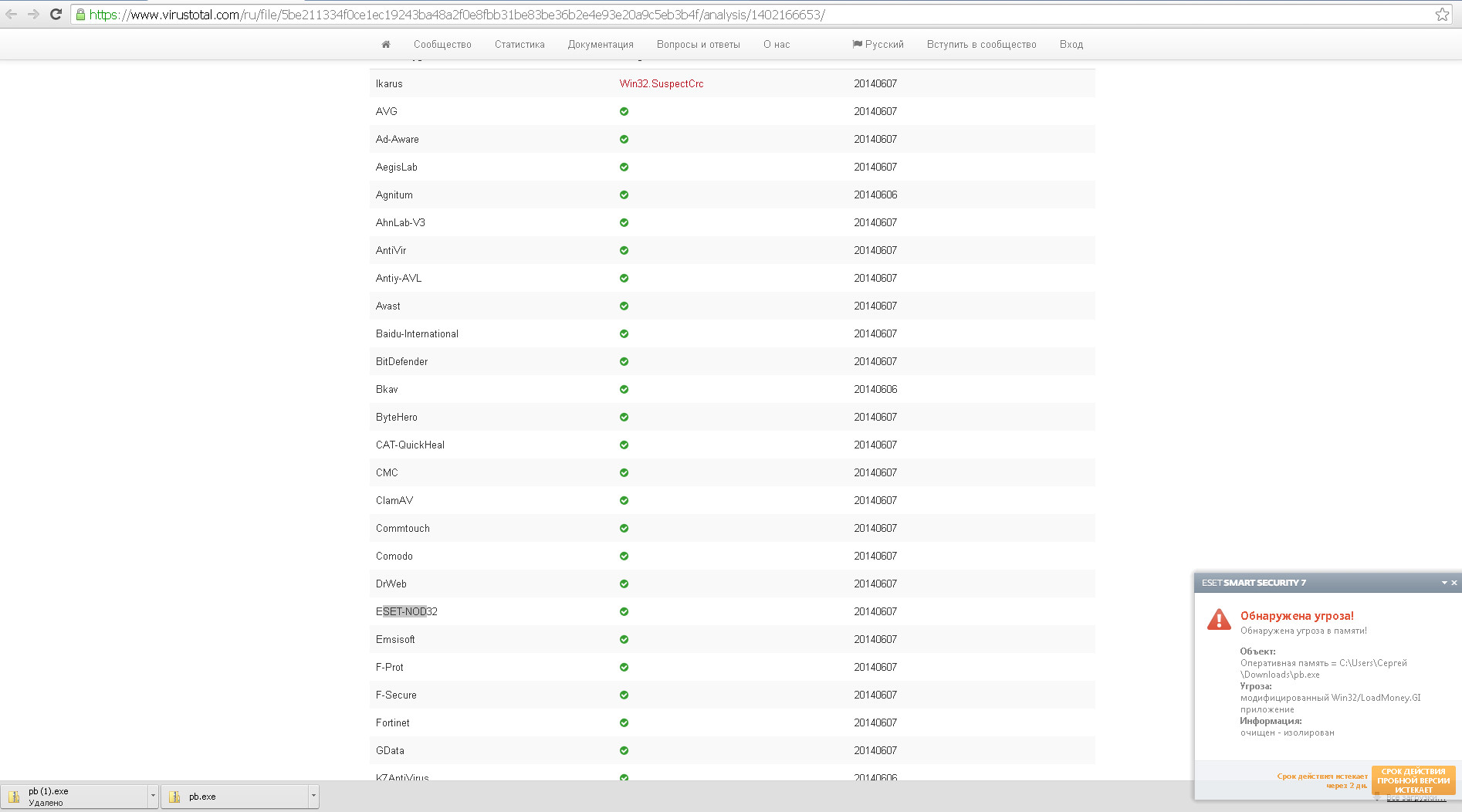Go to Документация in the navigation bar
Image resolution: width=1462 pixels, height=812 pixels.
point(601,45)
